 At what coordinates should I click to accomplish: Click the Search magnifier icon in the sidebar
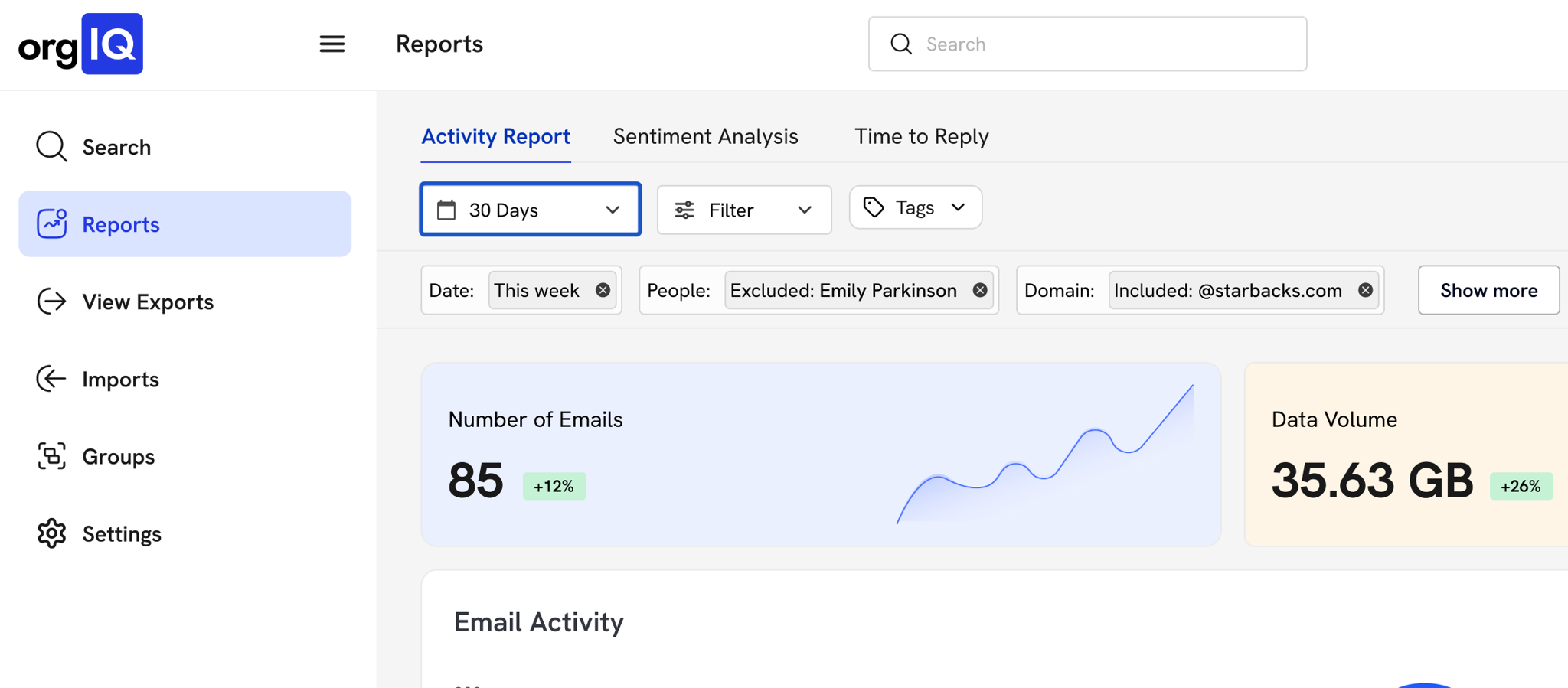coord(51,146)
